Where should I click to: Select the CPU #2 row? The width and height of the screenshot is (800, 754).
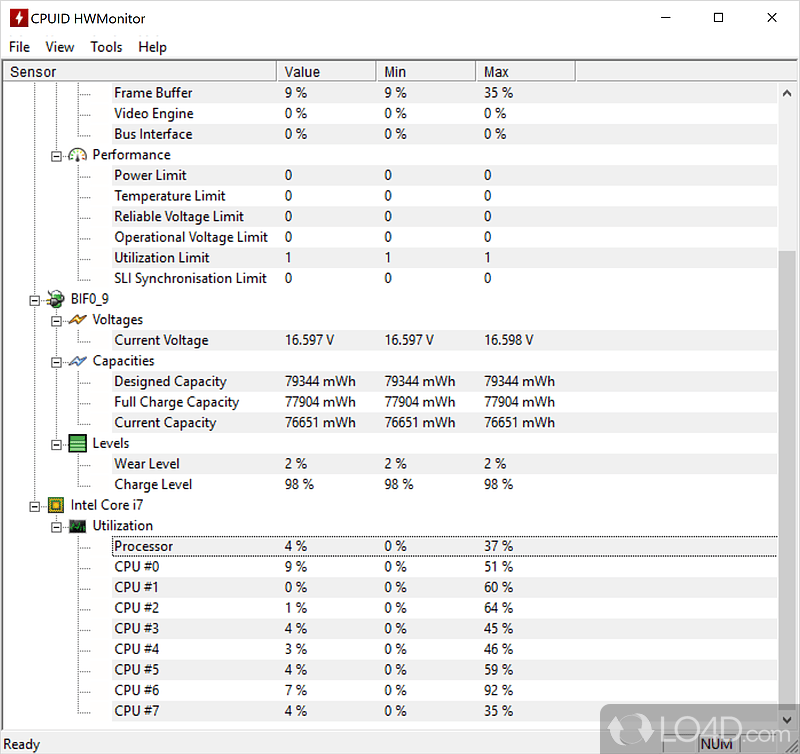(444, 608)
